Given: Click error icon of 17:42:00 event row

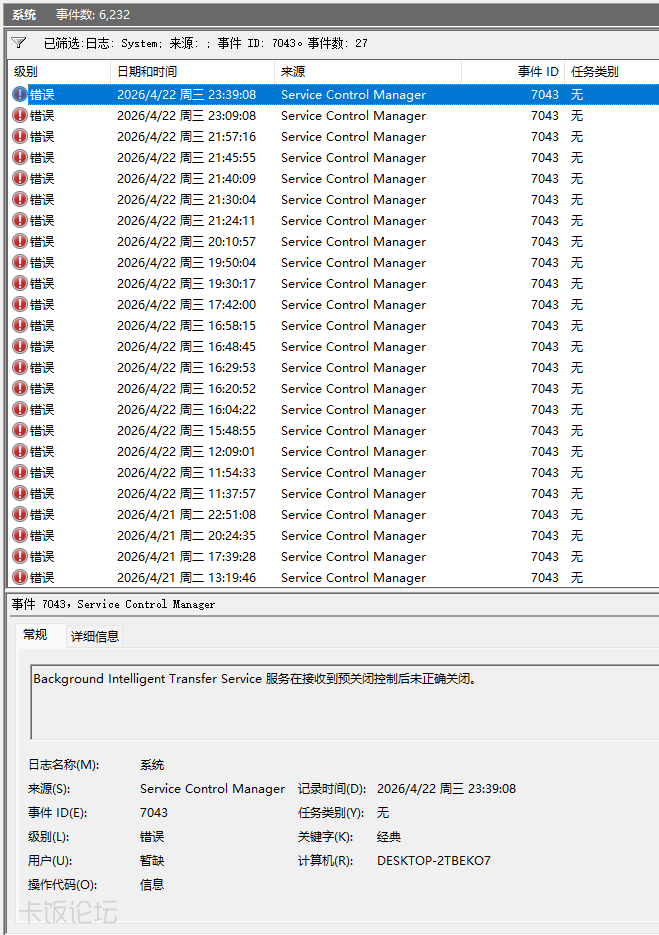Looking at the screenshot, I should (20, 304).
